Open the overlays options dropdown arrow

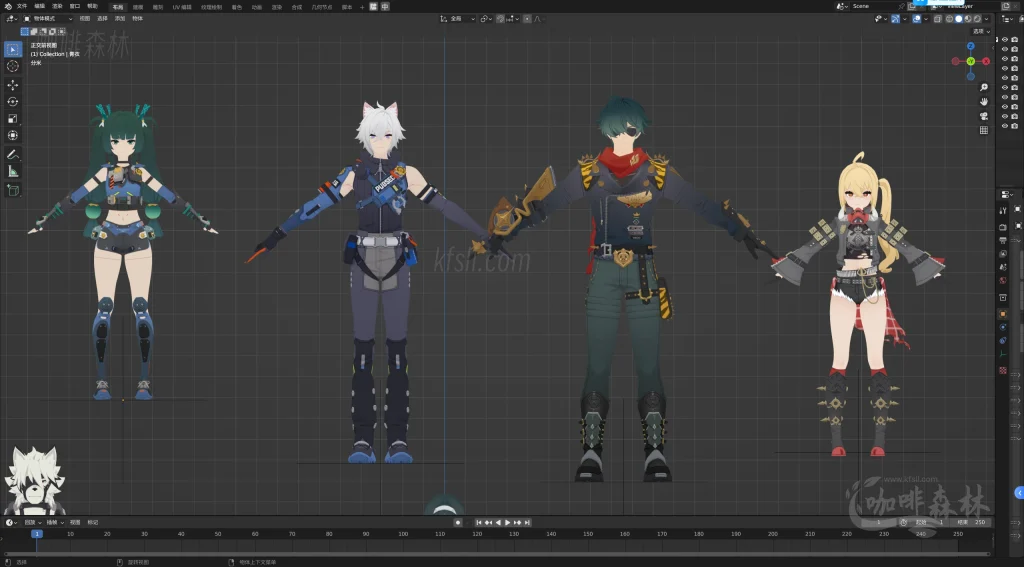(926, 19)
